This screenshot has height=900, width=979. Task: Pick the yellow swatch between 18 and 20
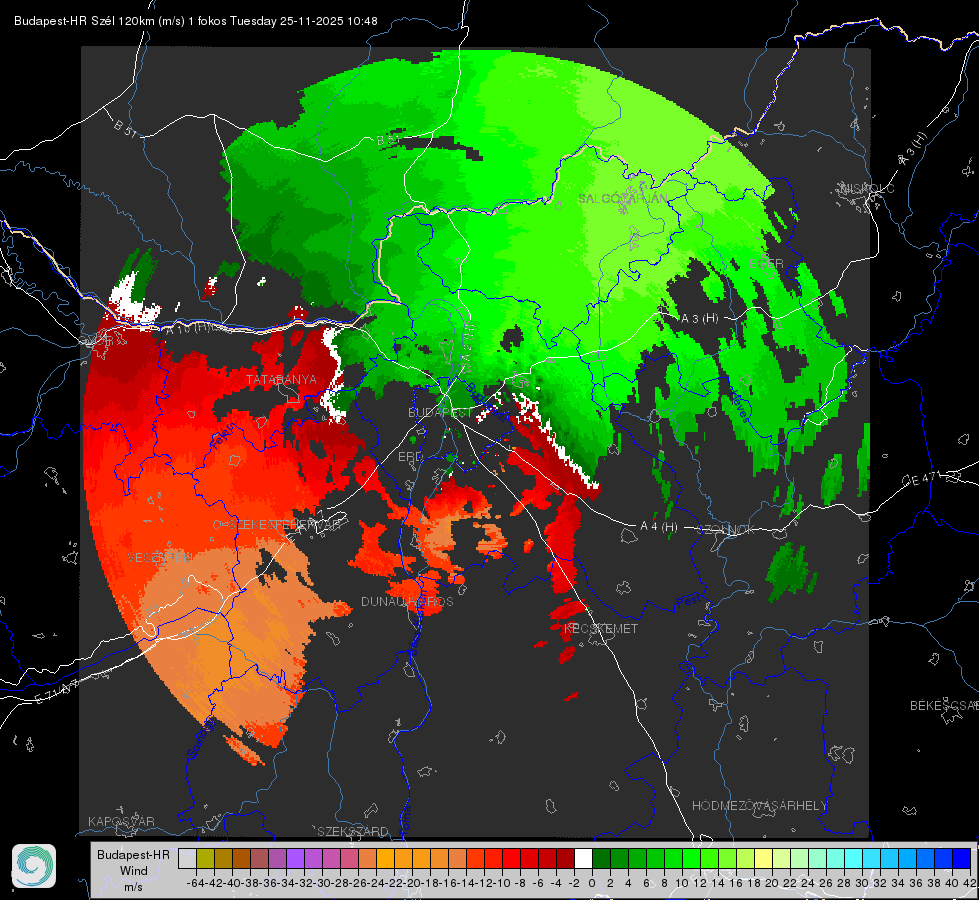pos(763,859)
